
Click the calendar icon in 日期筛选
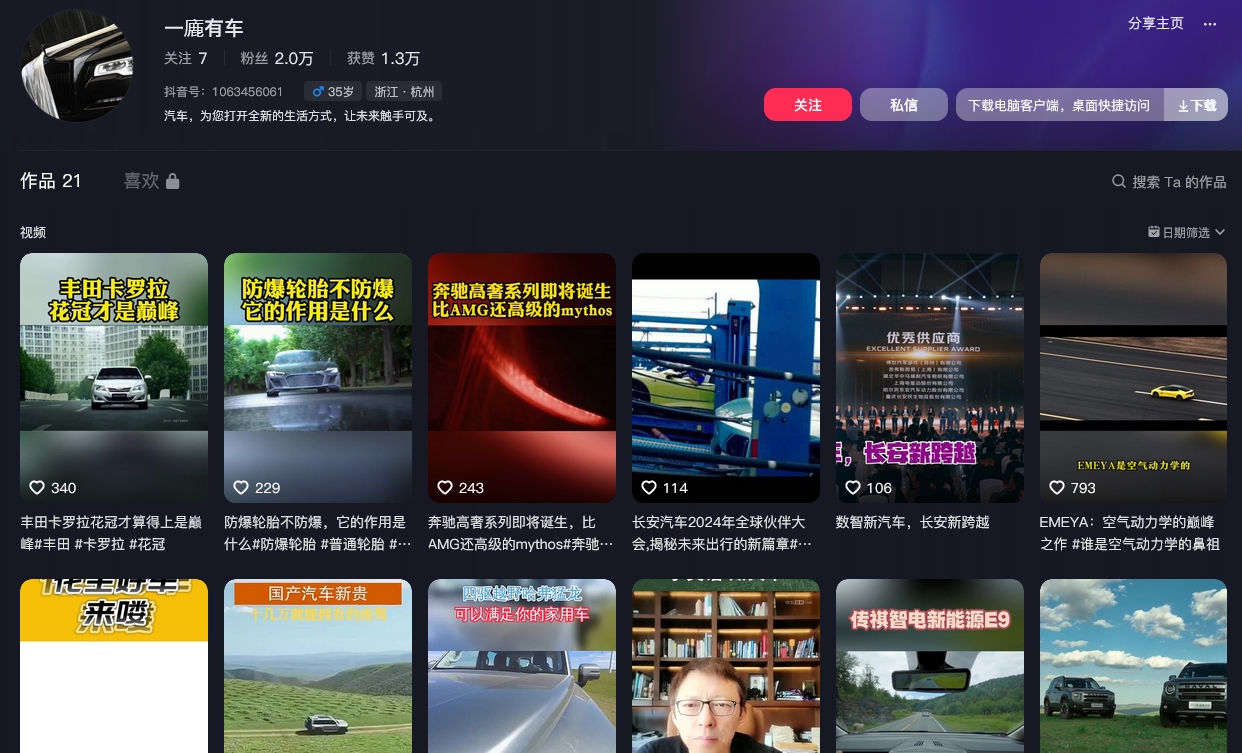1154,232
